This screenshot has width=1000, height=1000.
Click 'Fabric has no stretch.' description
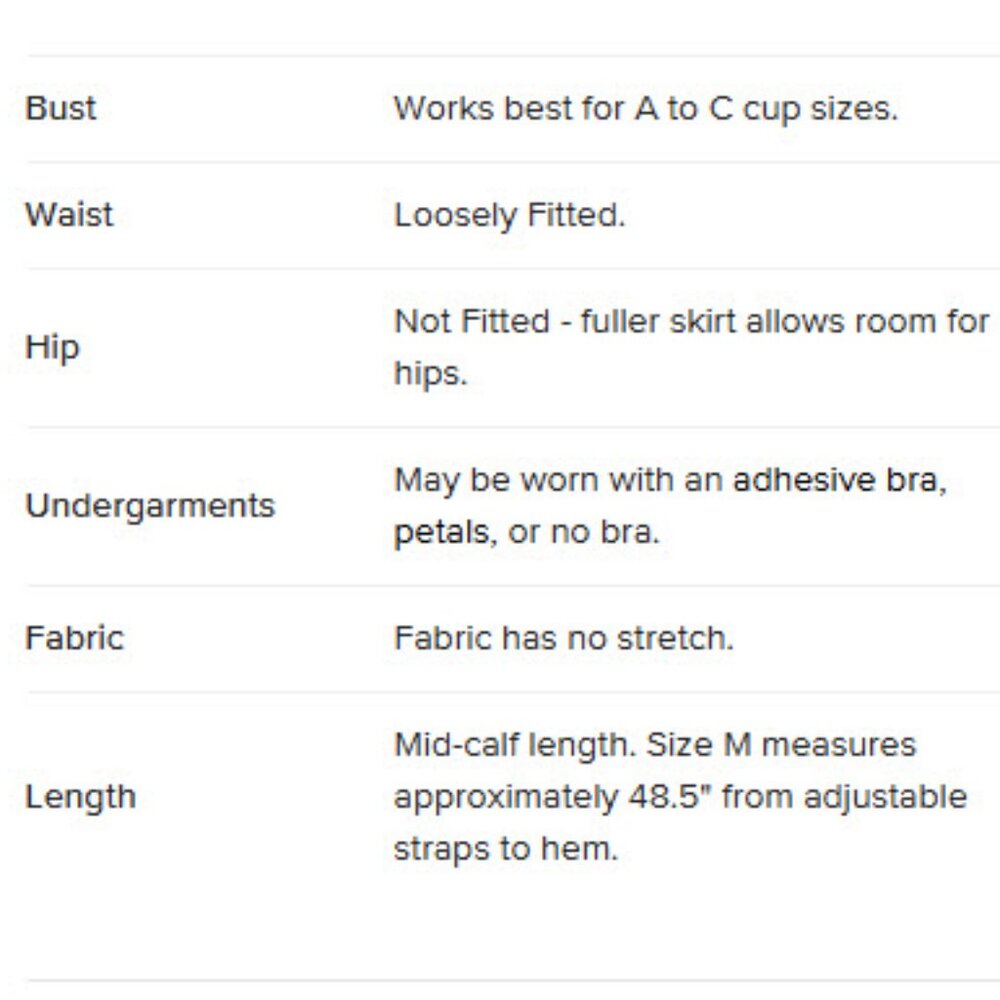[563, 638]
